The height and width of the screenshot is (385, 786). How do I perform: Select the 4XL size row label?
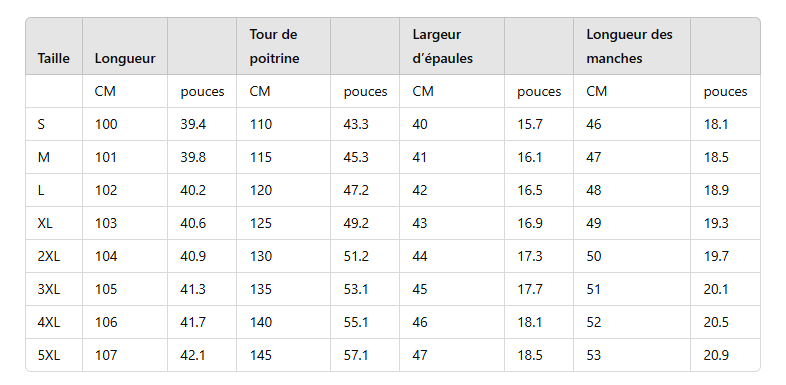pos(49,322)
